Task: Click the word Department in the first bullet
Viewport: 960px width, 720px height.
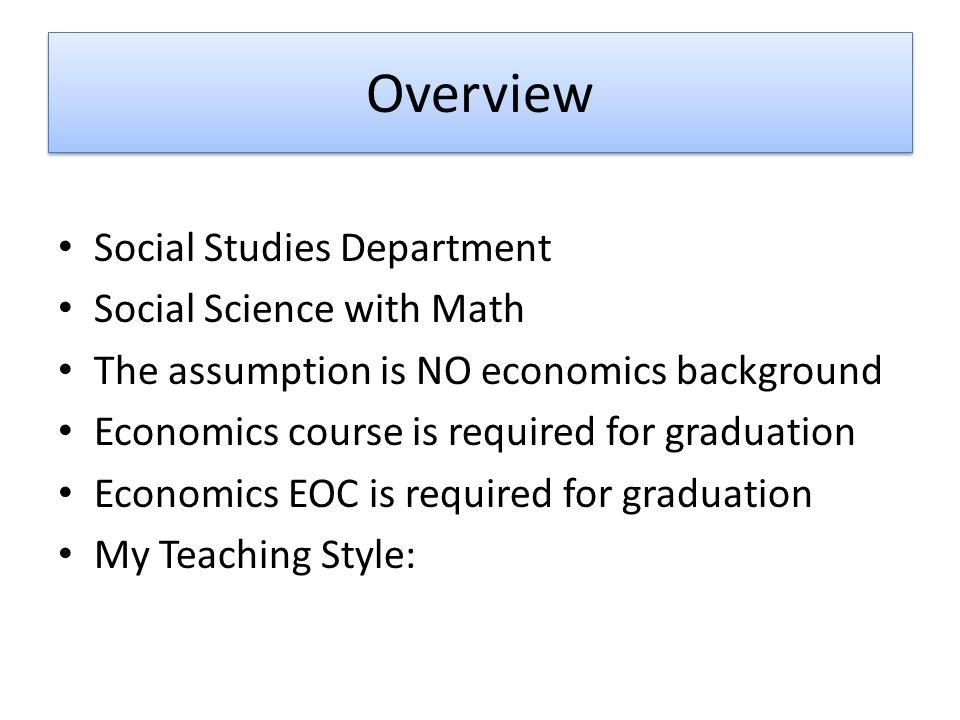Action: [x=445, y=250]
